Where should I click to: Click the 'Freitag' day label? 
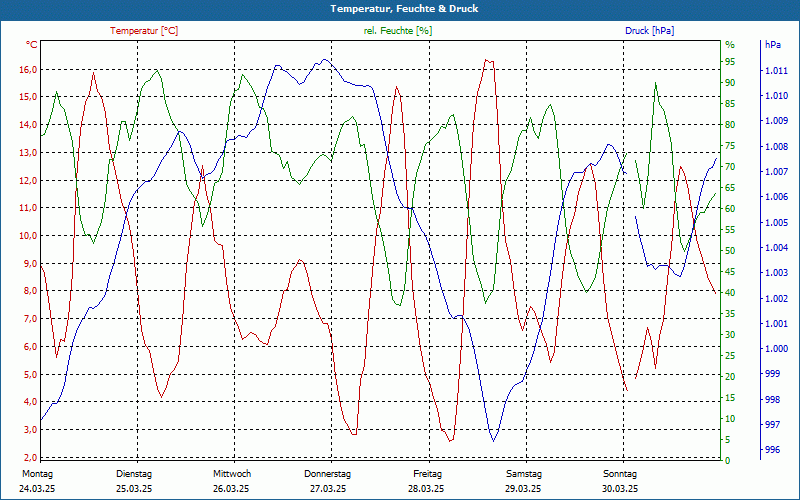click(x=428, y=474)
